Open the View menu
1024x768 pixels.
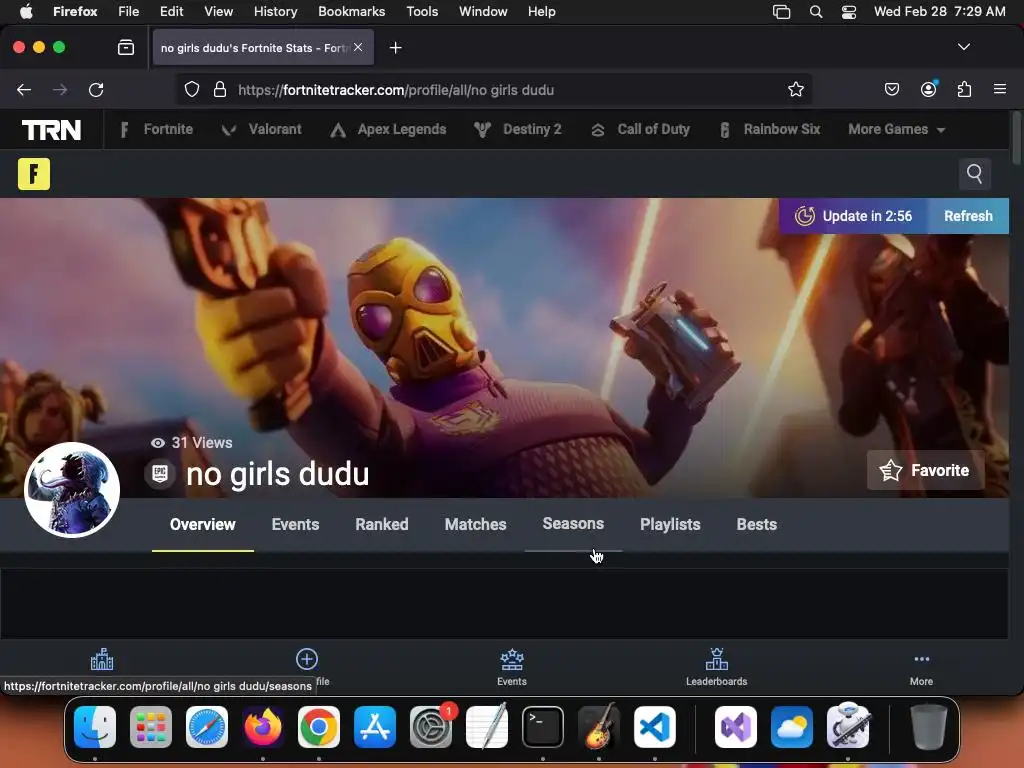(x=218, y=12)
